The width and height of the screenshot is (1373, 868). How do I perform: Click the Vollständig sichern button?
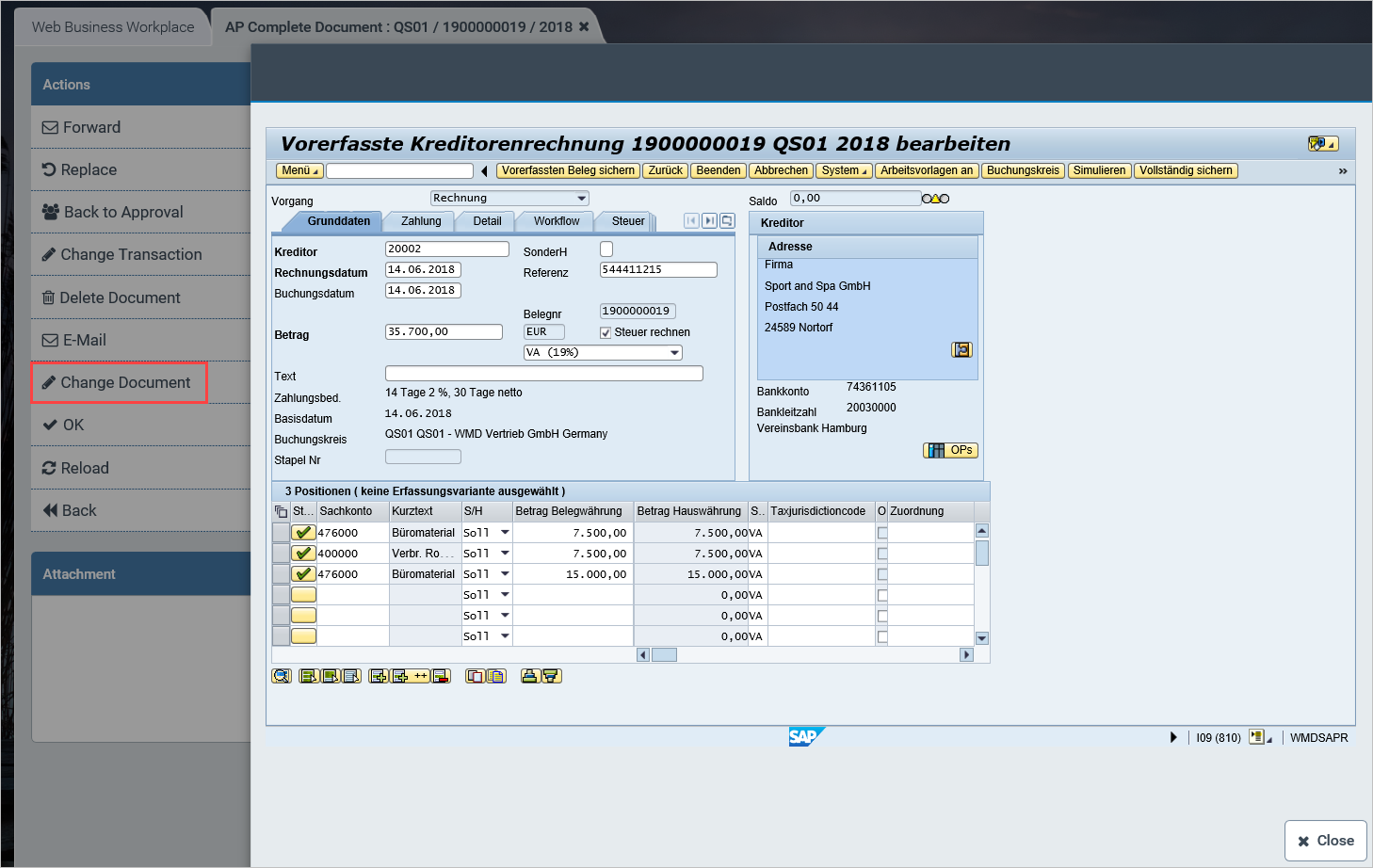tap(1185, 170)
